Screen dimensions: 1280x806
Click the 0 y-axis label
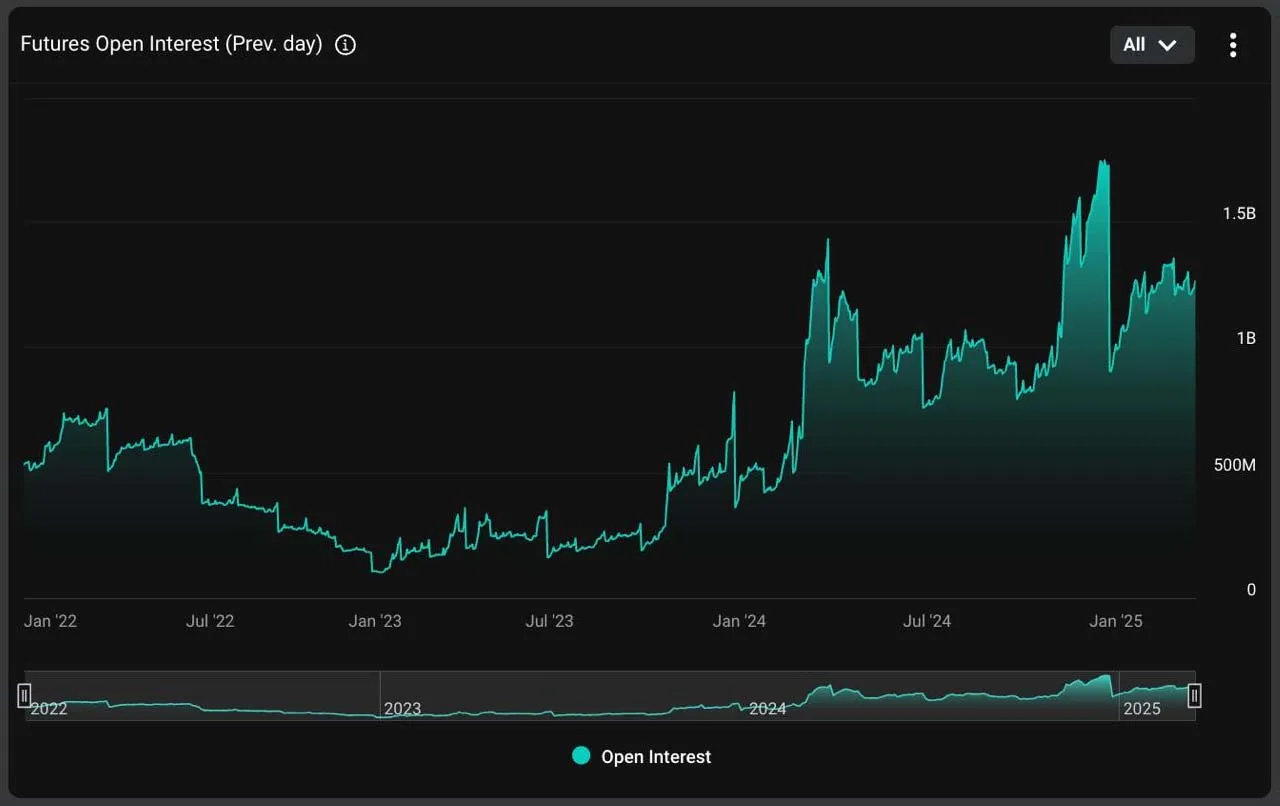(x=1251, y=589)
